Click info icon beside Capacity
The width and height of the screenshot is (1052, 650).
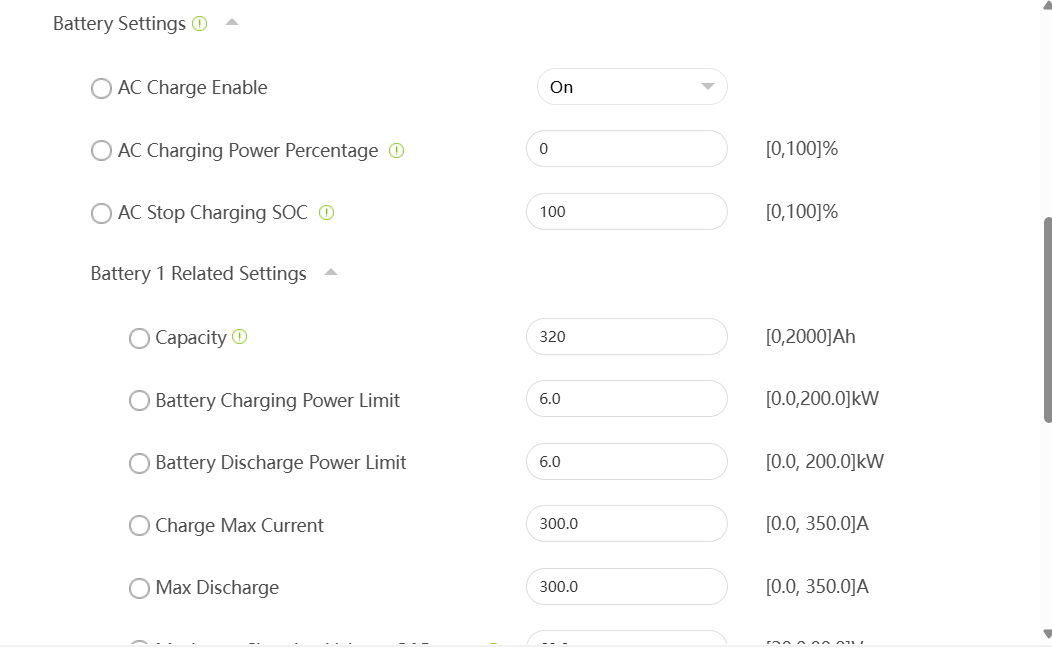tap(240, 337)
